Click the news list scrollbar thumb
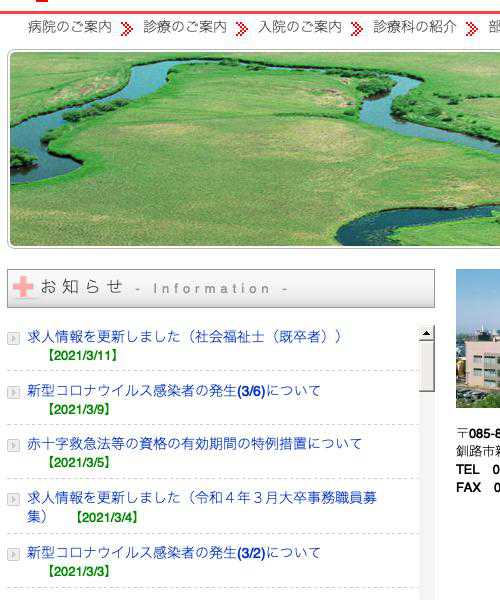The height and width of the screenshot is (600, 500). point(427,366)
